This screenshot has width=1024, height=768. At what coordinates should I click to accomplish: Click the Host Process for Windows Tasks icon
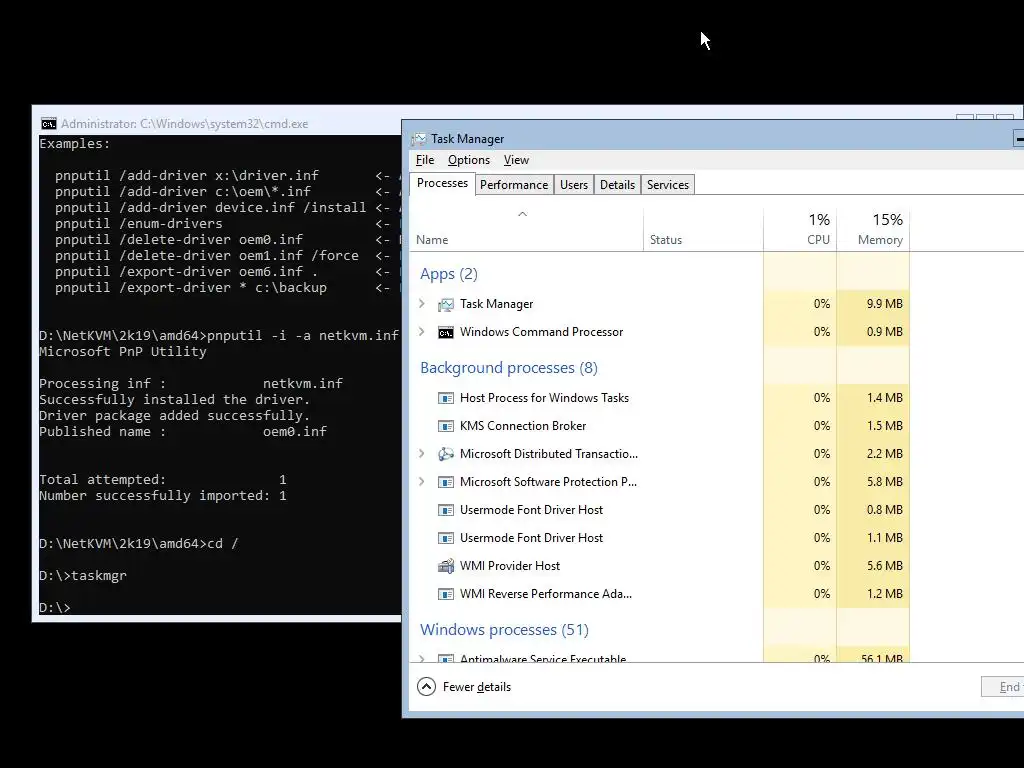tap(445, 398)
